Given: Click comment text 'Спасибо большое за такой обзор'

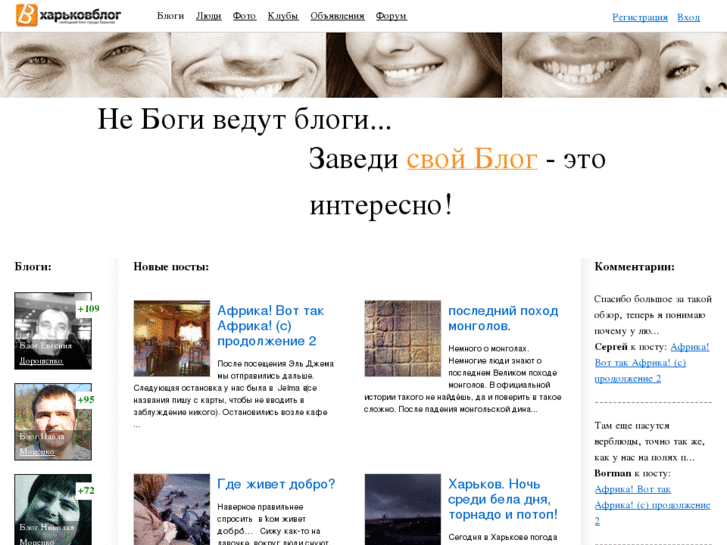Looking at the screenshot, I should [x=652, y=315].
